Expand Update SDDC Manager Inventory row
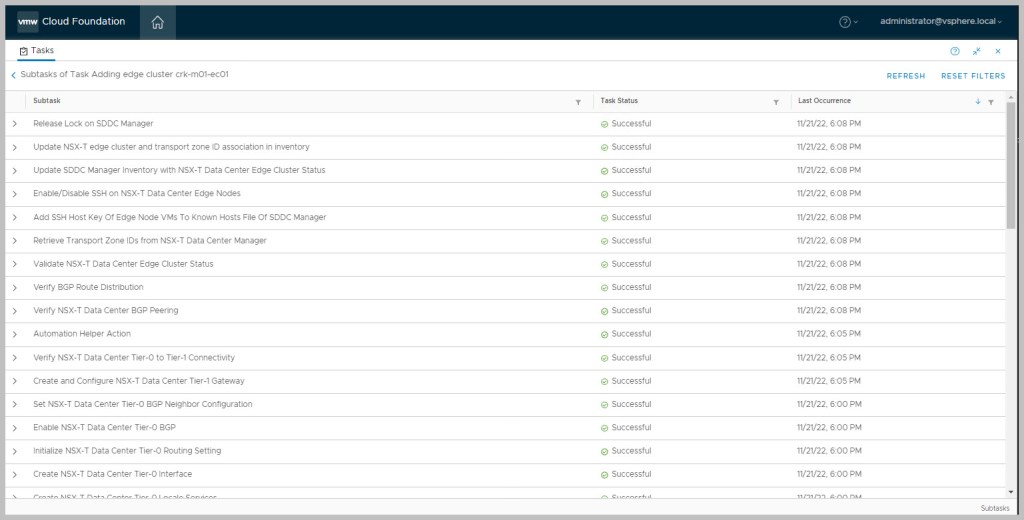Image resolution: width=1024 pixels, height=520 pixels. 14,171
